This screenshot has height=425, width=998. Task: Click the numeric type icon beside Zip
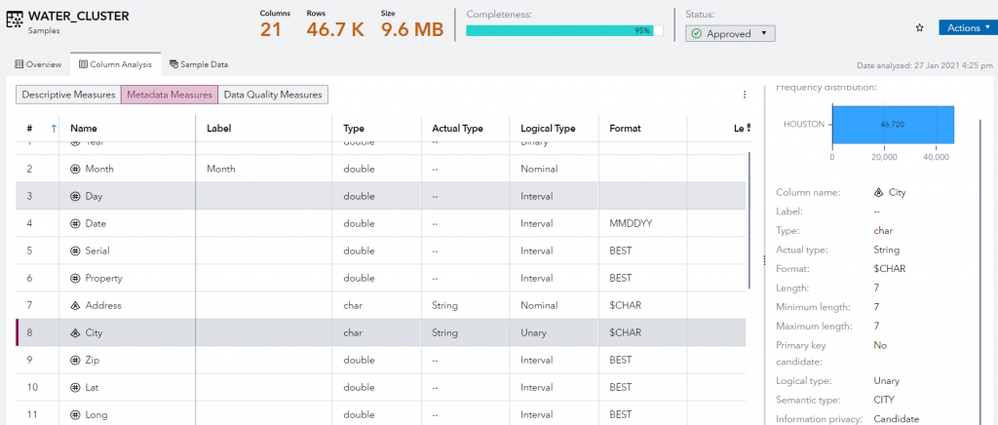[76, 360]
